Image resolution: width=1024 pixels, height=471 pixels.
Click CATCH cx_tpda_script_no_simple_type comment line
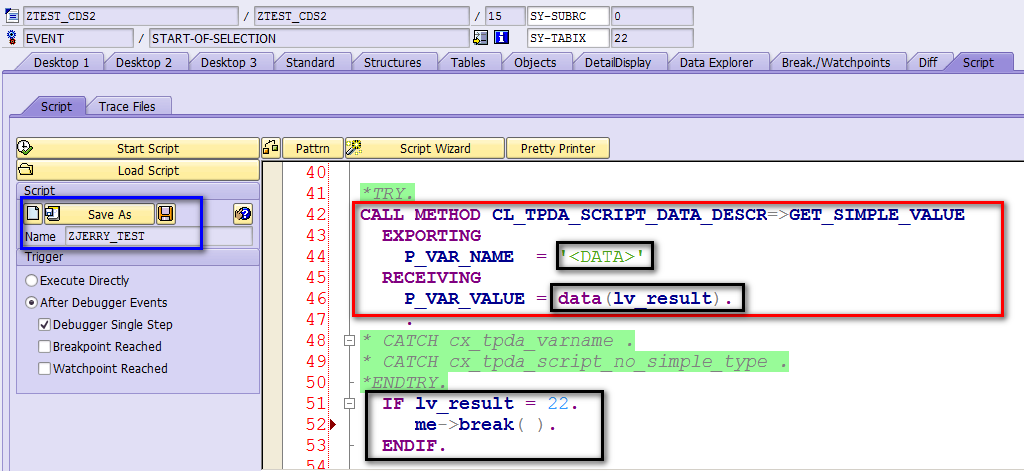[574, 362]
